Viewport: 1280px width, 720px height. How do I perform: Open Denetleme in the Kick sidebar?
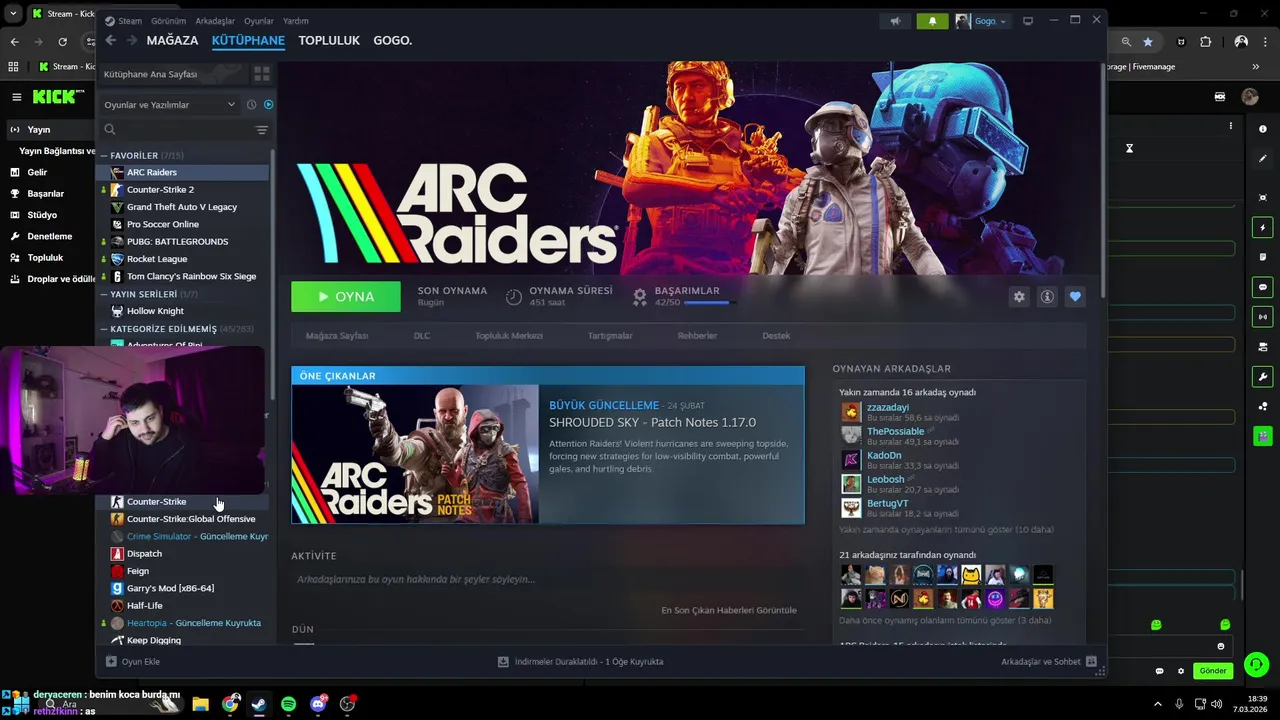49,237
